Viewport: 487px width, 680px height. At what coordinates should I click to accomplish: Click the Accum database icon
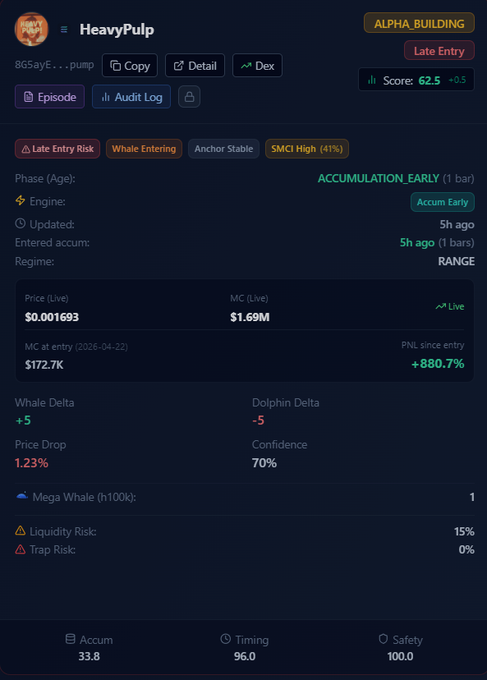click(70, 639)
